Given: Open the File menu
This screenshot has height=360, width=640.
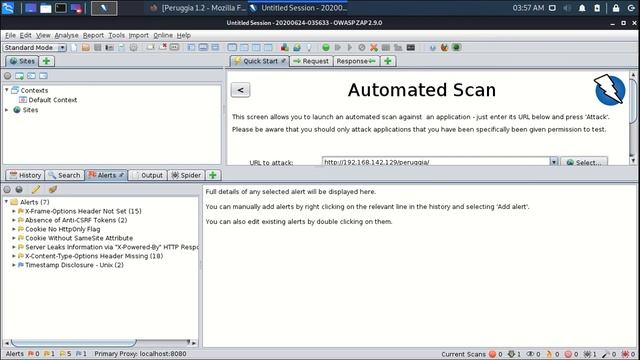Looking at the screenshot, I should click(10, 36).
